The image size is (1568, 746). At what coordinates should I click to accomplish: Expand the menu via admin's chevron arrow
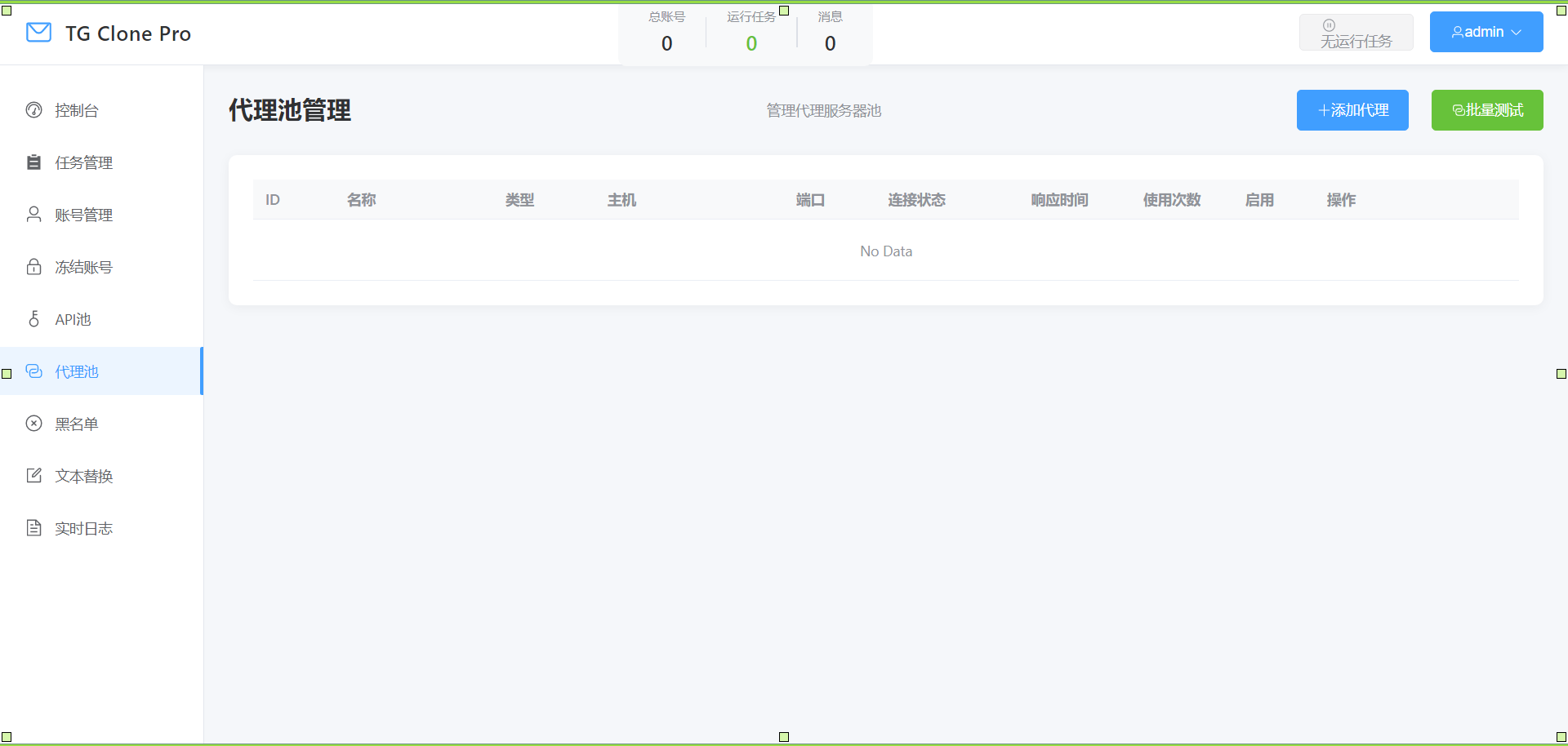(x=1517, y=33)
